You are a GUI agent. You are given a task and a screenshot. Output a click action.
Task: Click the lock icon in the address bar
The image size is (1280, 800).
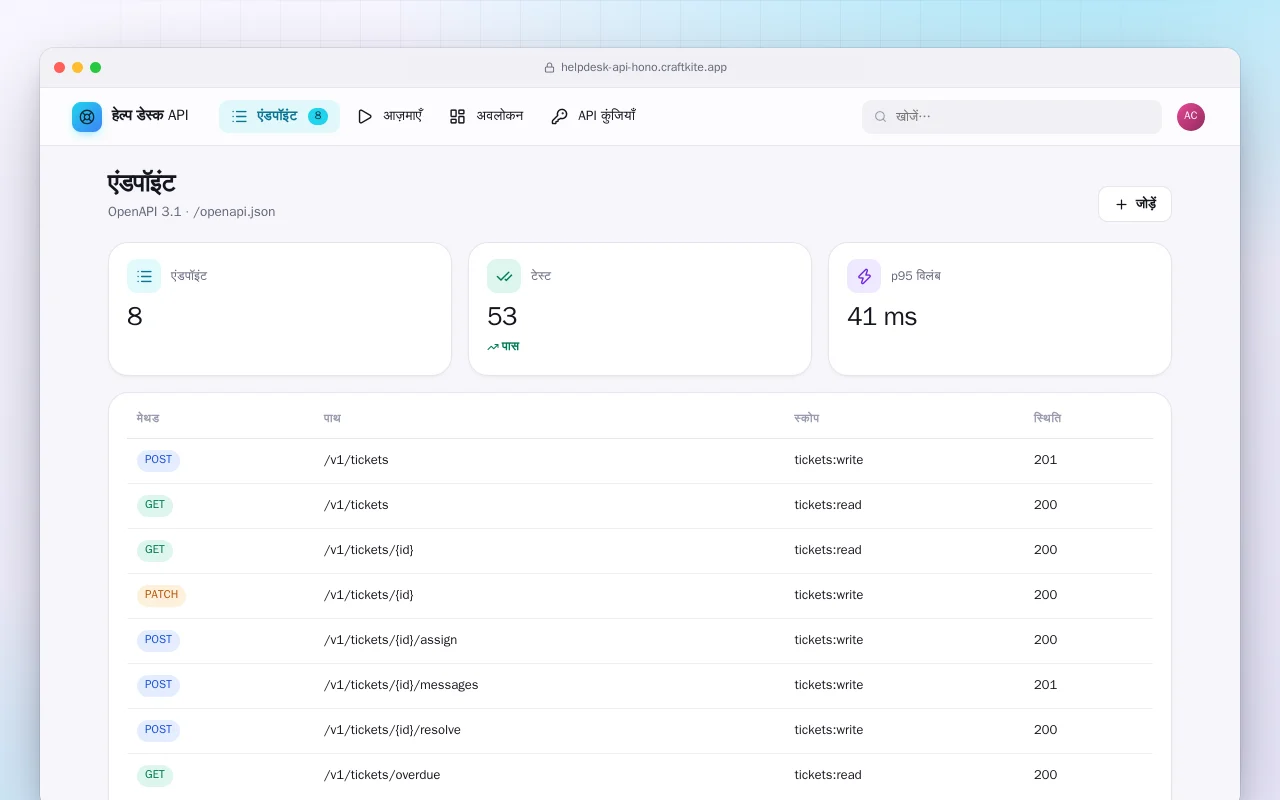549,68
